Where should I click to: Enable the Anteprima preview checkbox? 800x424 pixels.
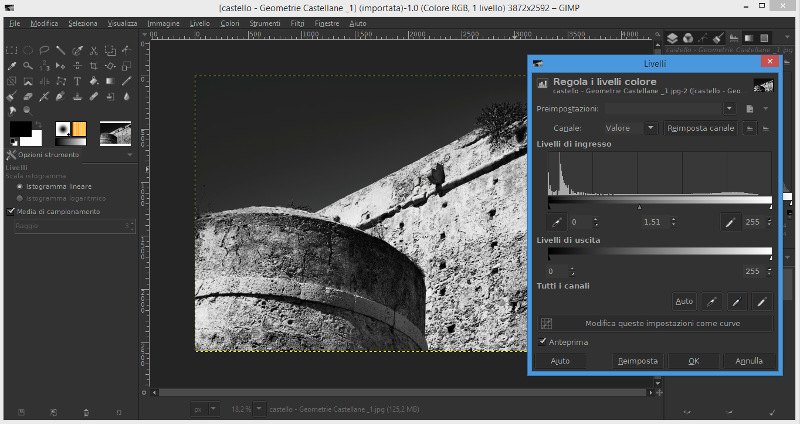[543, 342]
